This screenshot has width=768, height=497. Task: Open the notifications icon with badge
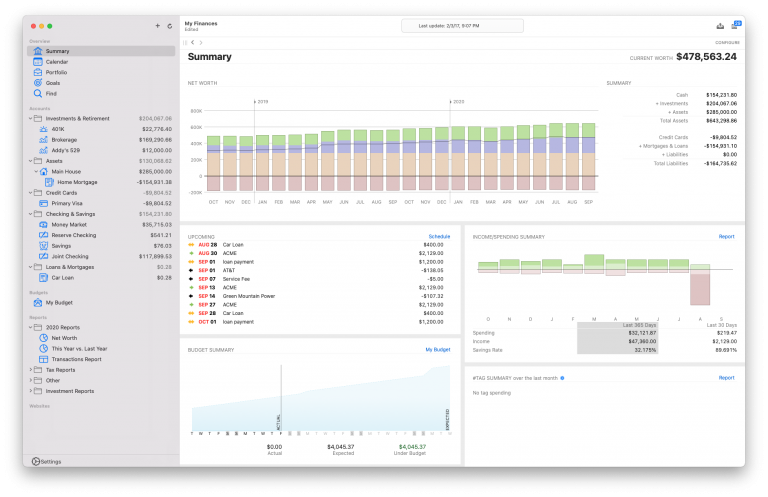pyautogui.click(x=736, y=25)
